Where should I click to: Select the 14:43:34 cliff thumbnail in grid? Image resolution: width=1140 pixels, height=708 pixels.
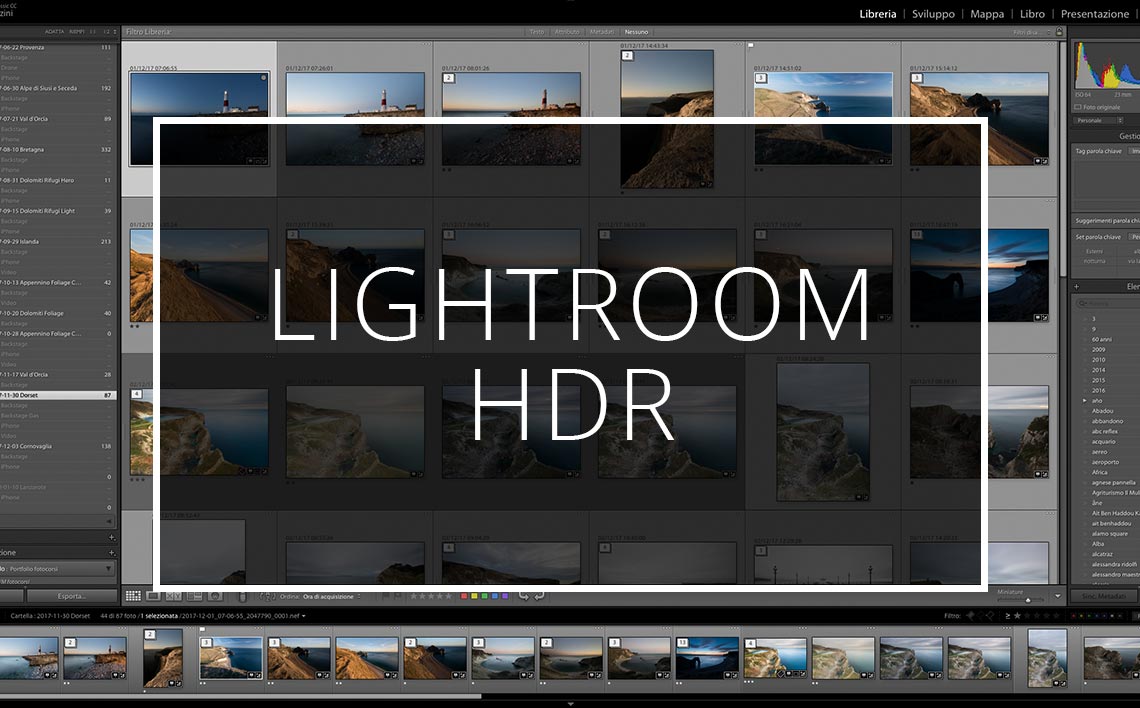(x=667, y=118)
